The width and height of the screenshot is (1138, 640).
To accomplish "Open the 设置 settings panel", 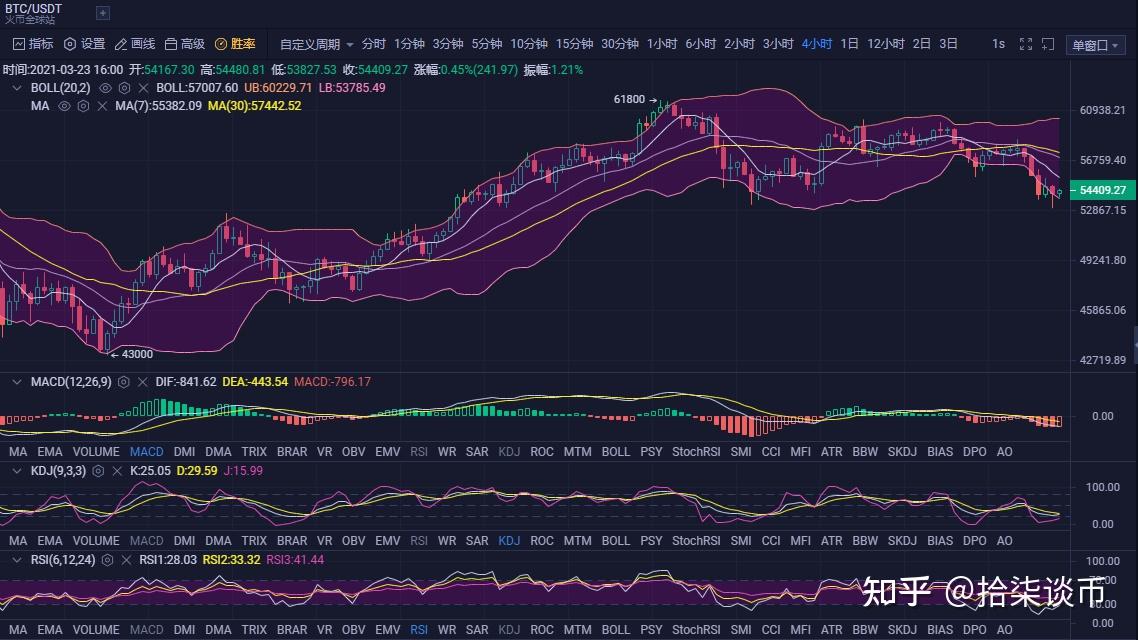I will pyautogui.click(x=84, y=44).
